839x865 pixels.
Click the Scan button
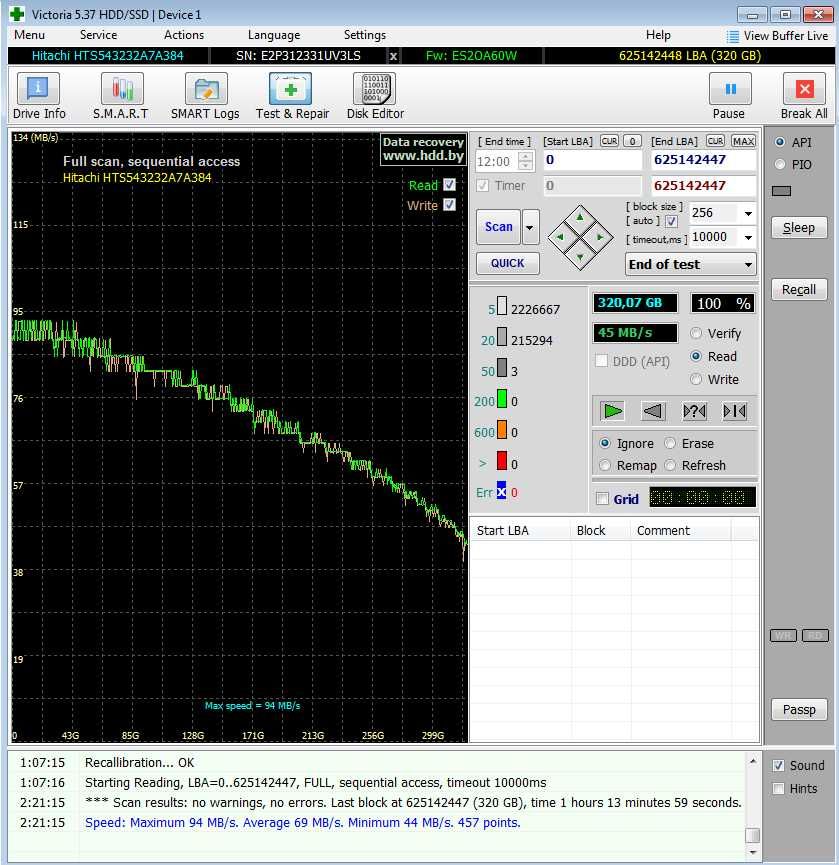click(x=498, y=227)
